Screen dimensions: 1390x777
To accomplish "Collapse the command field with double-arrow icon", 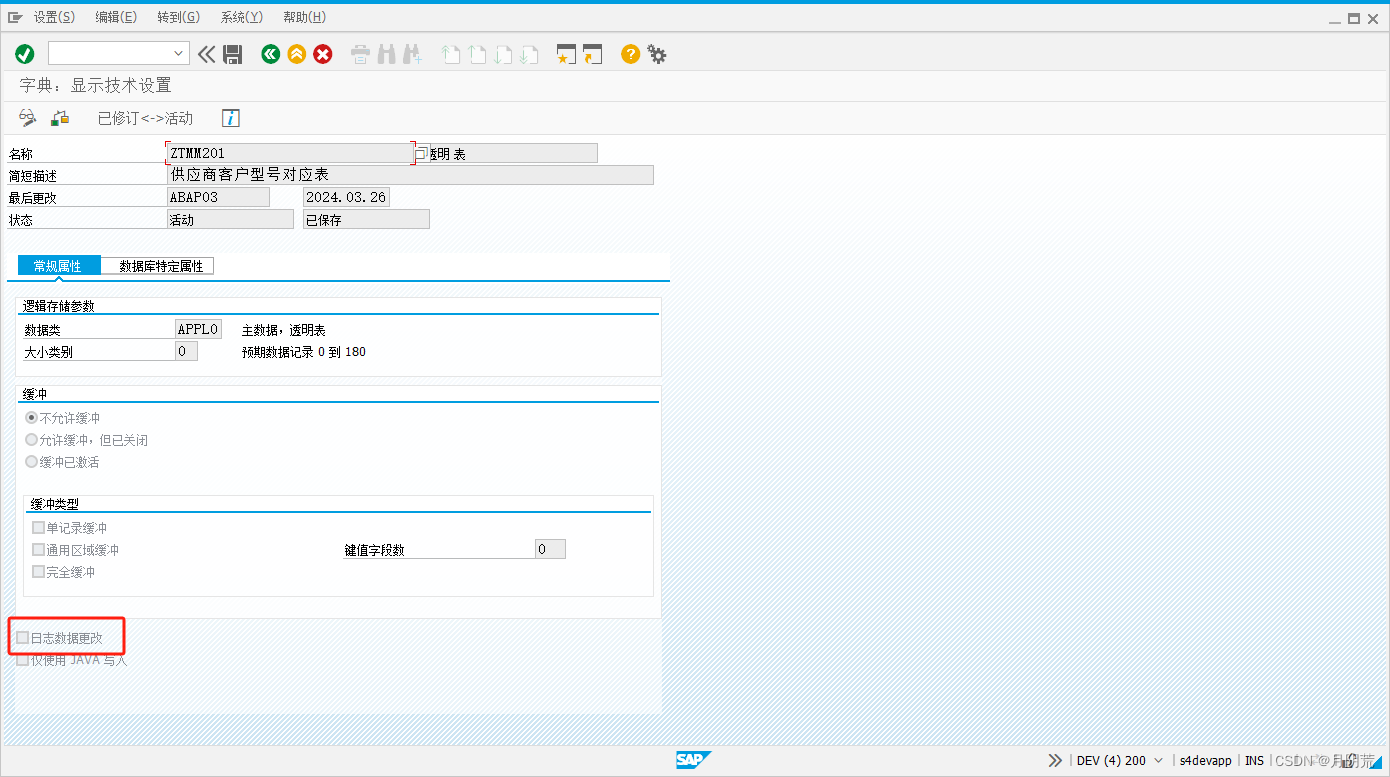I will tap(206, 54).
